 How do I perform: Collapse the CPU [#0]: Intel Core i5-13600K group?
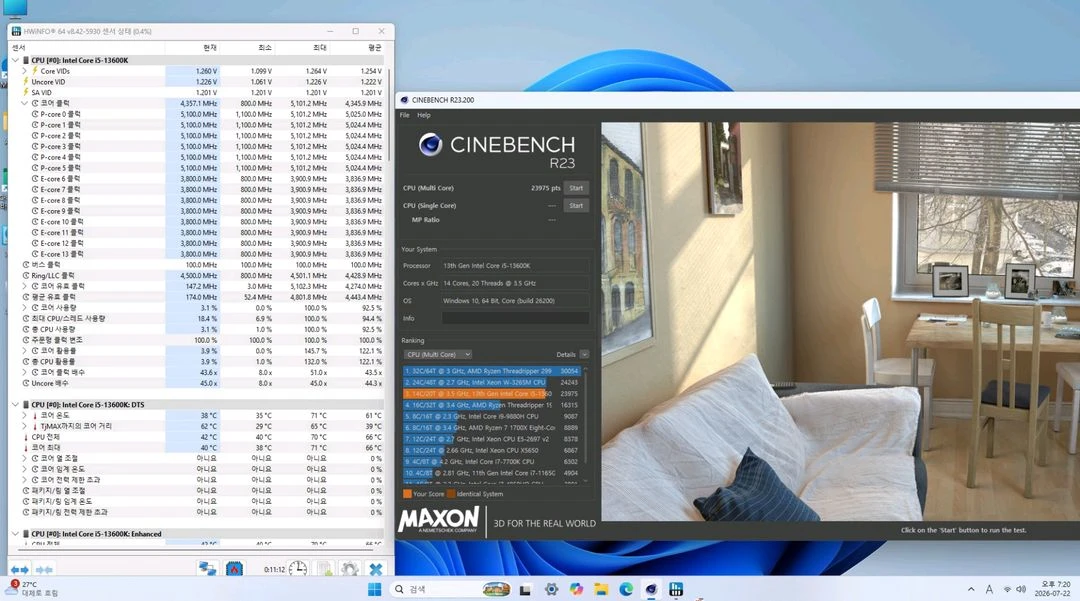tap(15, 60)
